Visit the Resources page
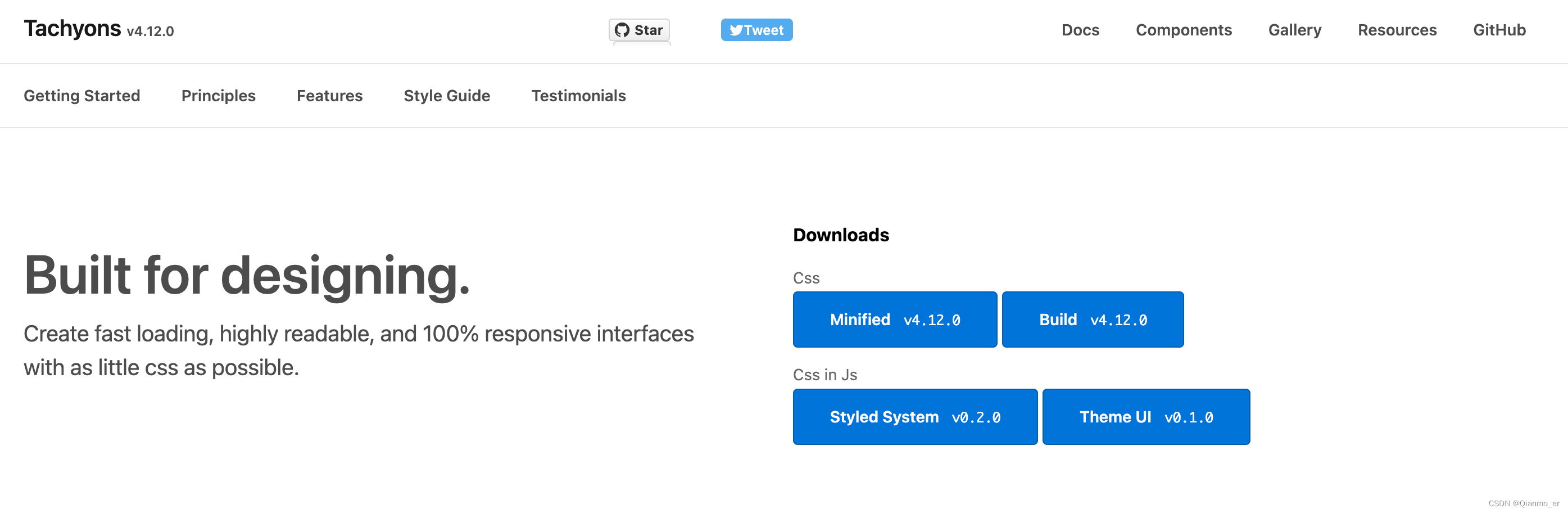 click(x=1397, y=30)
